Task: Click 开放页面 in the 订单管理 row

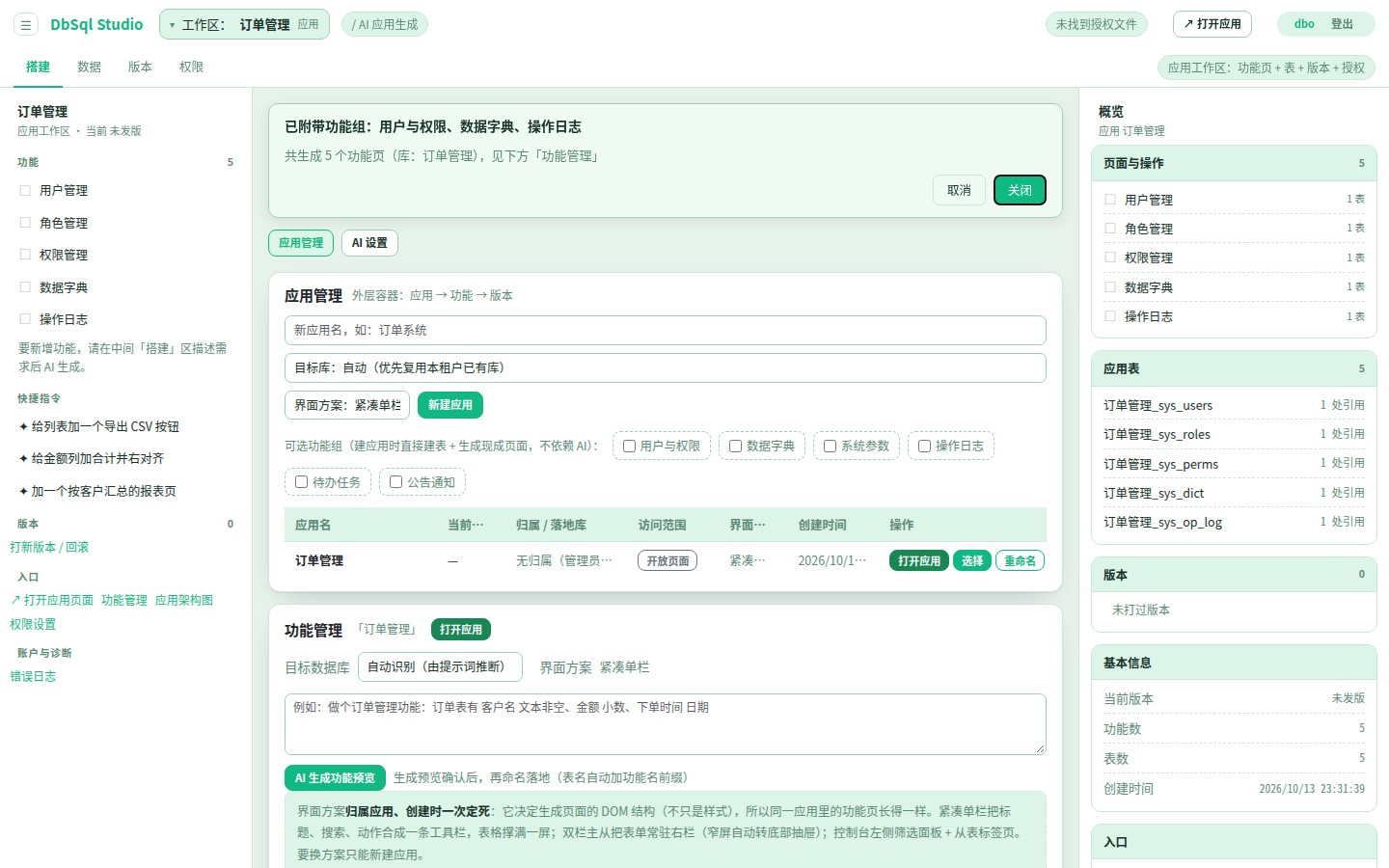Action: pos(667,560)
